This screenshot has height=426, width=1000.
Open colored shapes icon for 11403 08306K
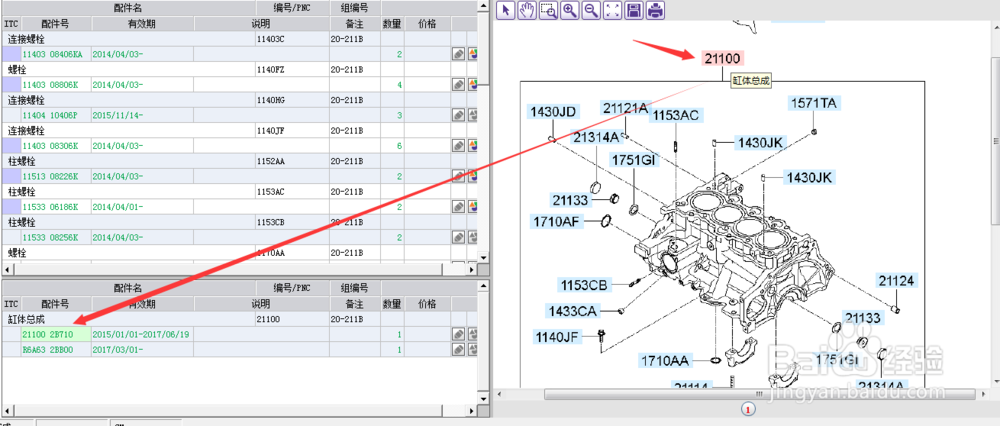(473, 146)
